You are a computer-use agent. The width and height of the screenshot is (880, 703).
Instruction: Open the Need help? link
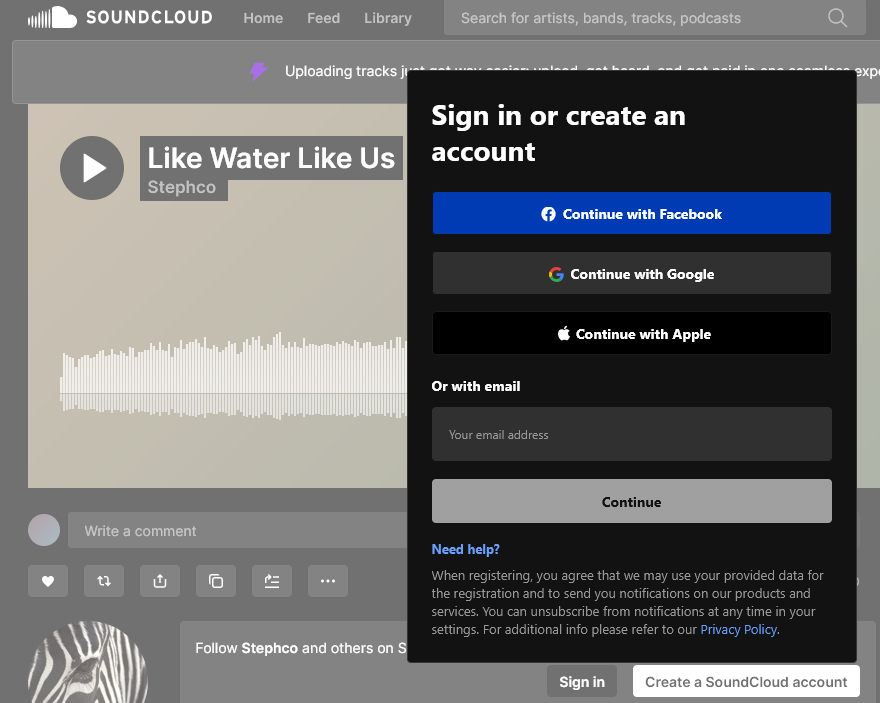[465, 549]
